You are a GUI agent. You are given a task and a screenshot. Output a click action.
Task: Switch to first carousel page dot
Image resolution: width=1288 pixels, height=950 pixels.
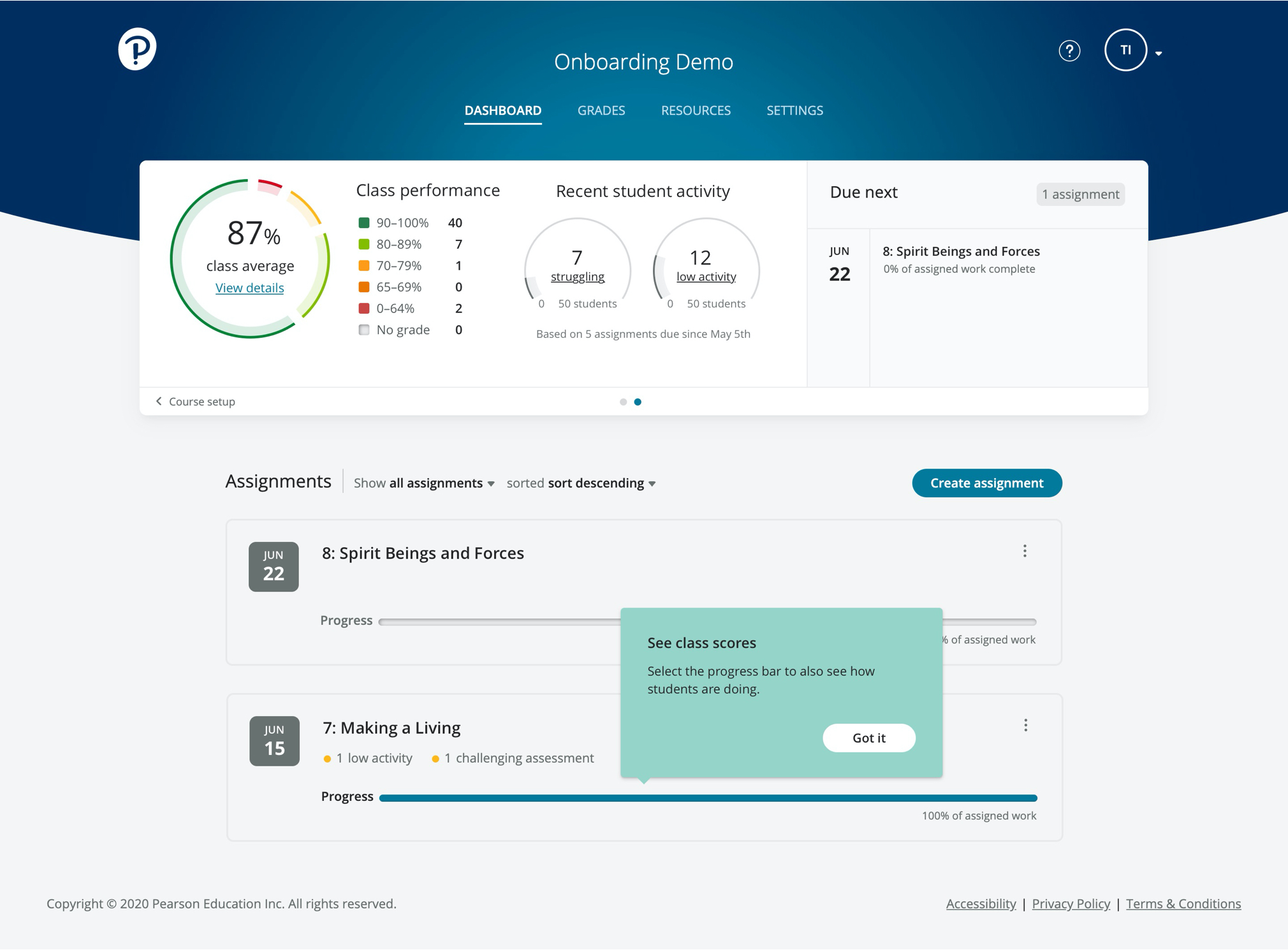pyautogui.click(x=623, y=402)
